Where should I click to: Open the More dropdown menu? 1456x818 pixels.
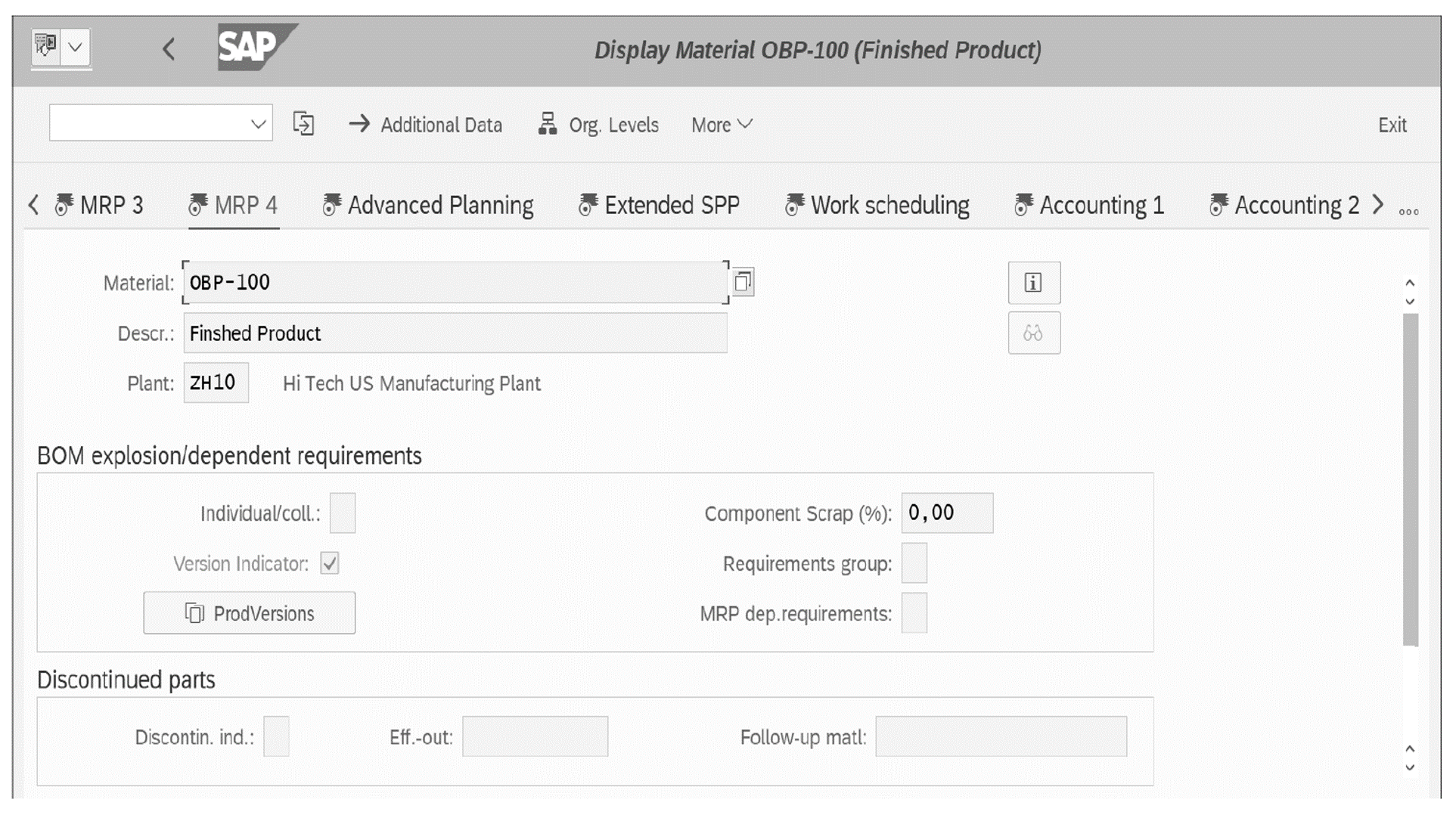[719, 125]
